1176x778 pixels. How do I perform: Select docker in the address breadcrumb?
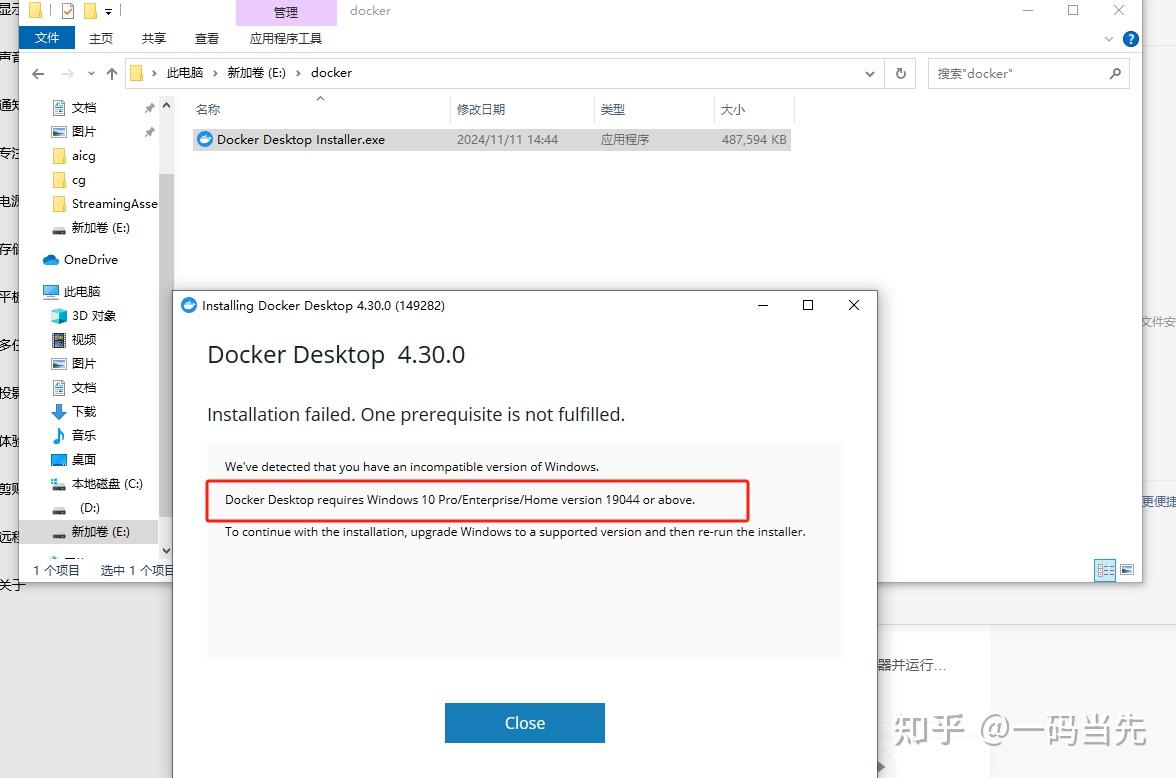[x=332, y=73]
